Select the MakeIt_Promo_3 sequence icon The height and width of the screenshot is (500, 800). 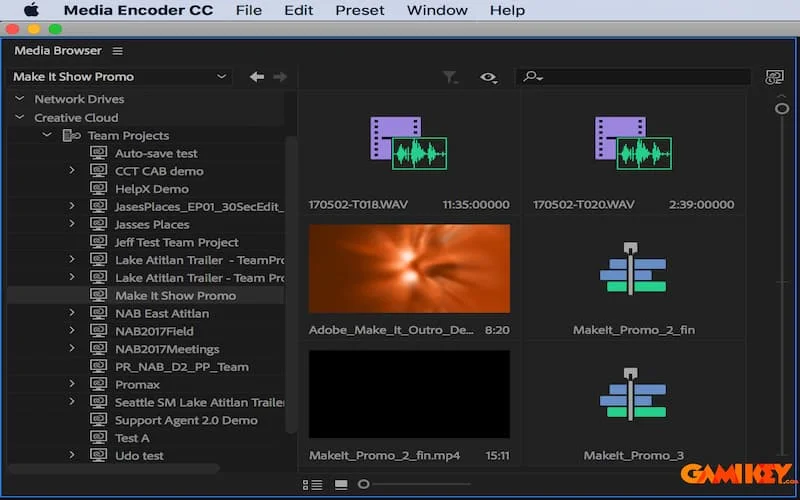coord(633,394)
